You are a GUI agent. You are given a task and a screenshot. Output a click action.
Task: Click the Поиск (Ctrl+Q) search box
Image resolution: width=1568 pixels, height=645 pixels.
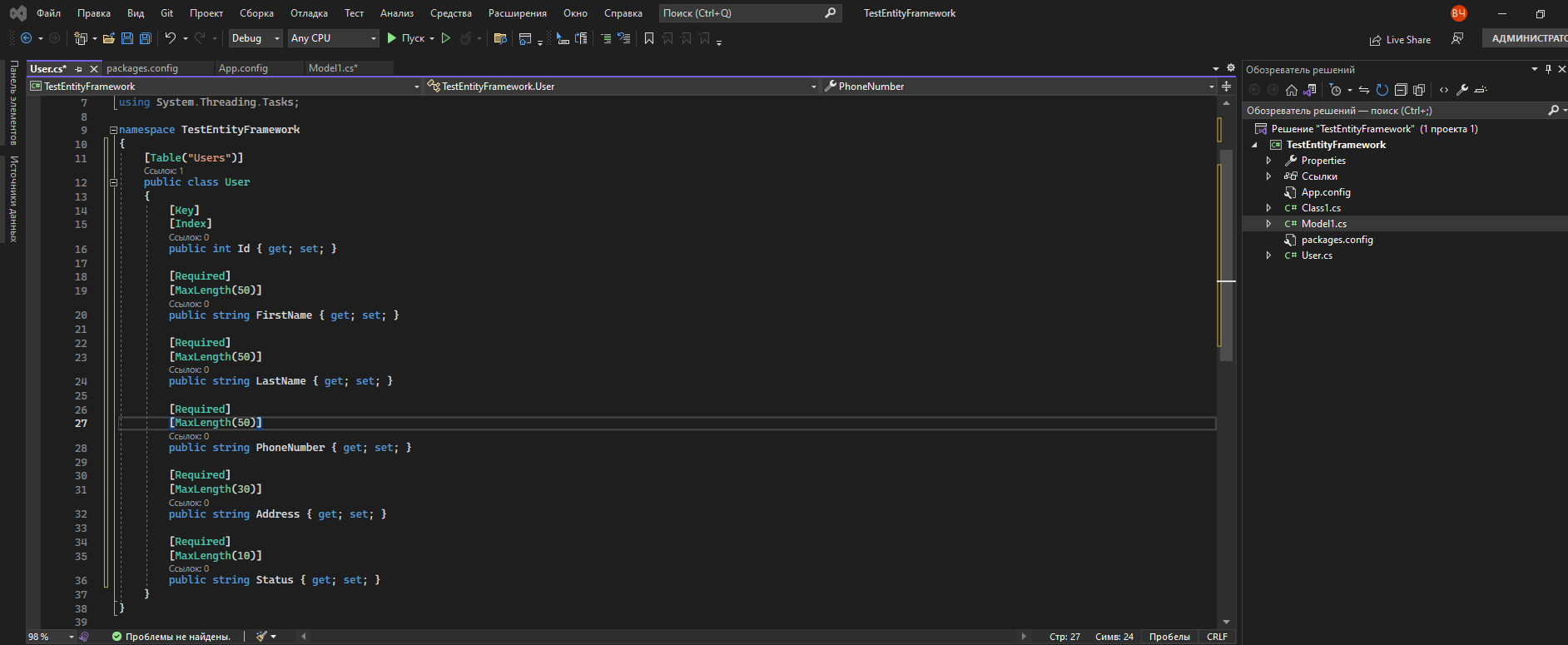(741, 13)
